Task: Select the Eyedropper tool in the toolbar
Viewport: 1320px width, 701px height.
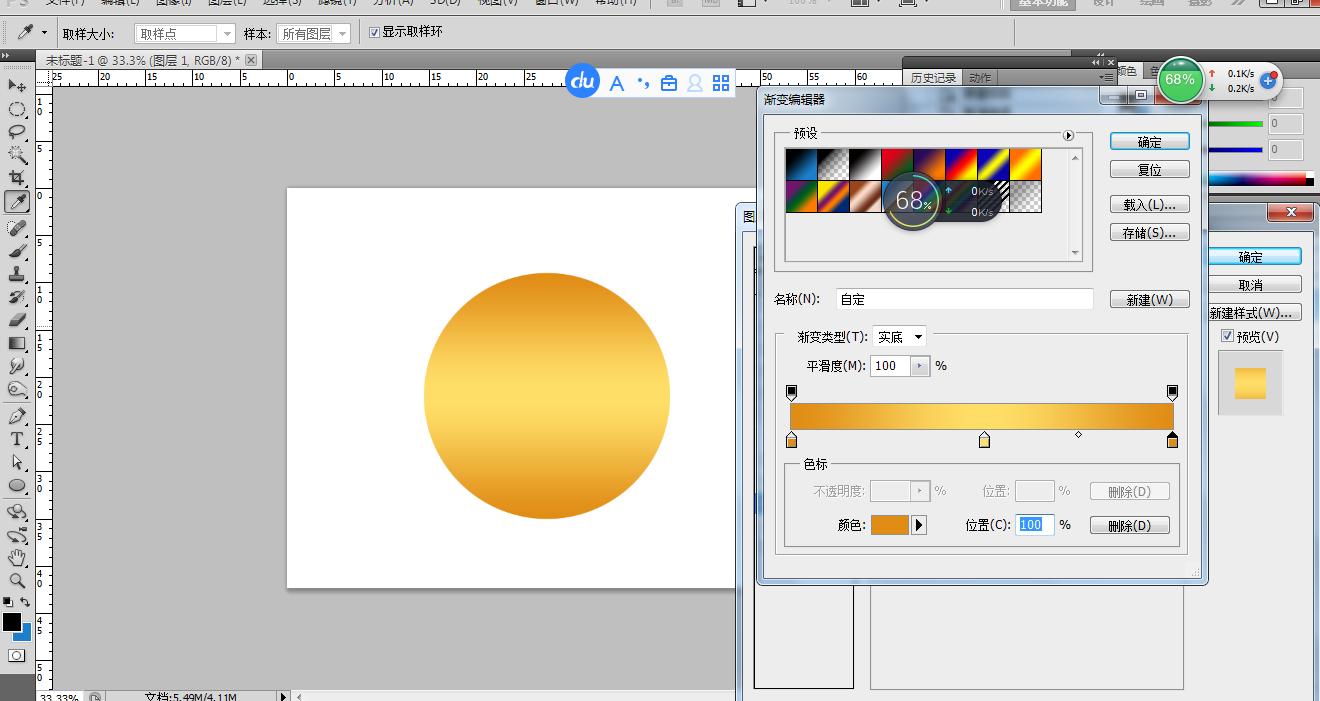Action: [14, 201]
